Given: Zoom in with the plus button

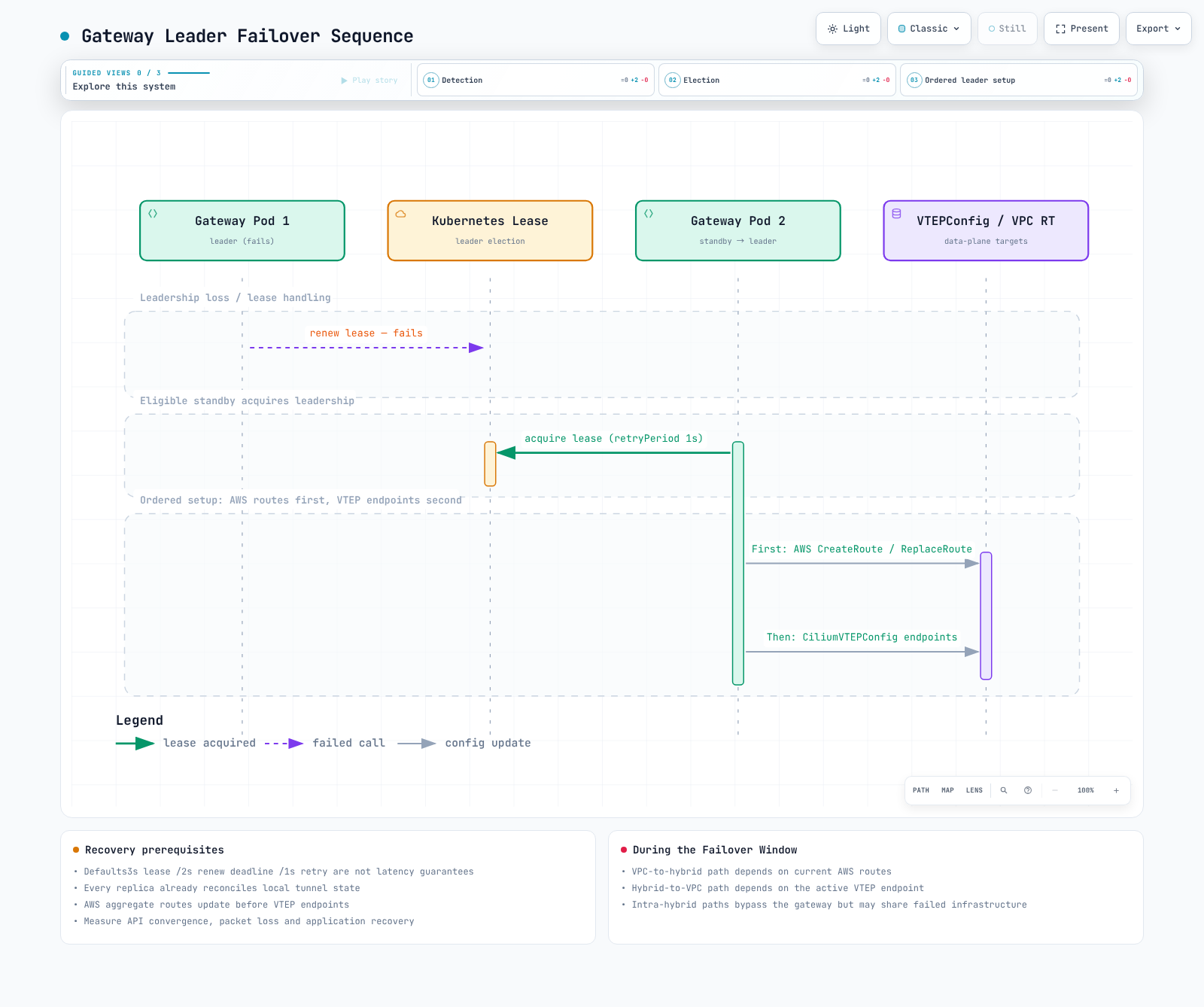Looking at the screenshot, I should tap(1117, 790).
